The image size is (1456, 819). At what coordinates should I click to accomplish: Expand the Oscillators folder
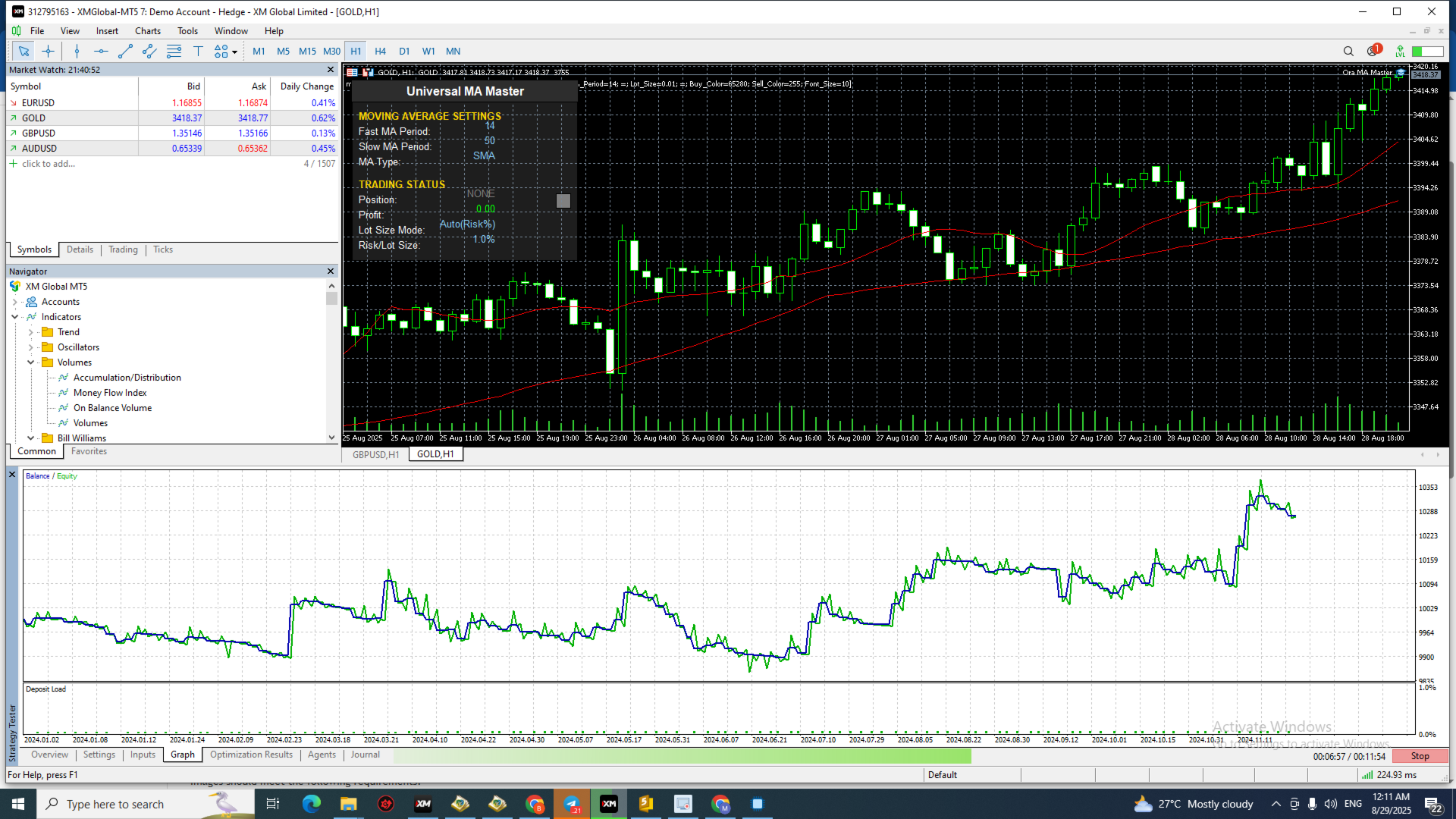(x=30, y=347)
